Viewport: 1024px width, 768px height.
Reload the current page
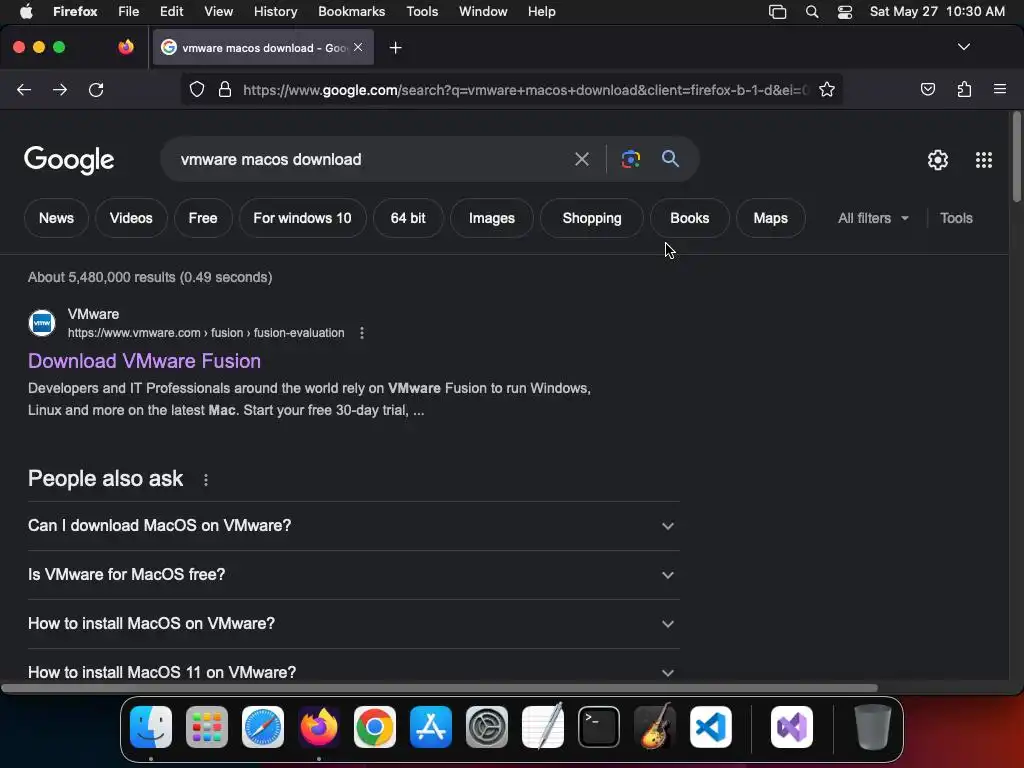(96, 89)
